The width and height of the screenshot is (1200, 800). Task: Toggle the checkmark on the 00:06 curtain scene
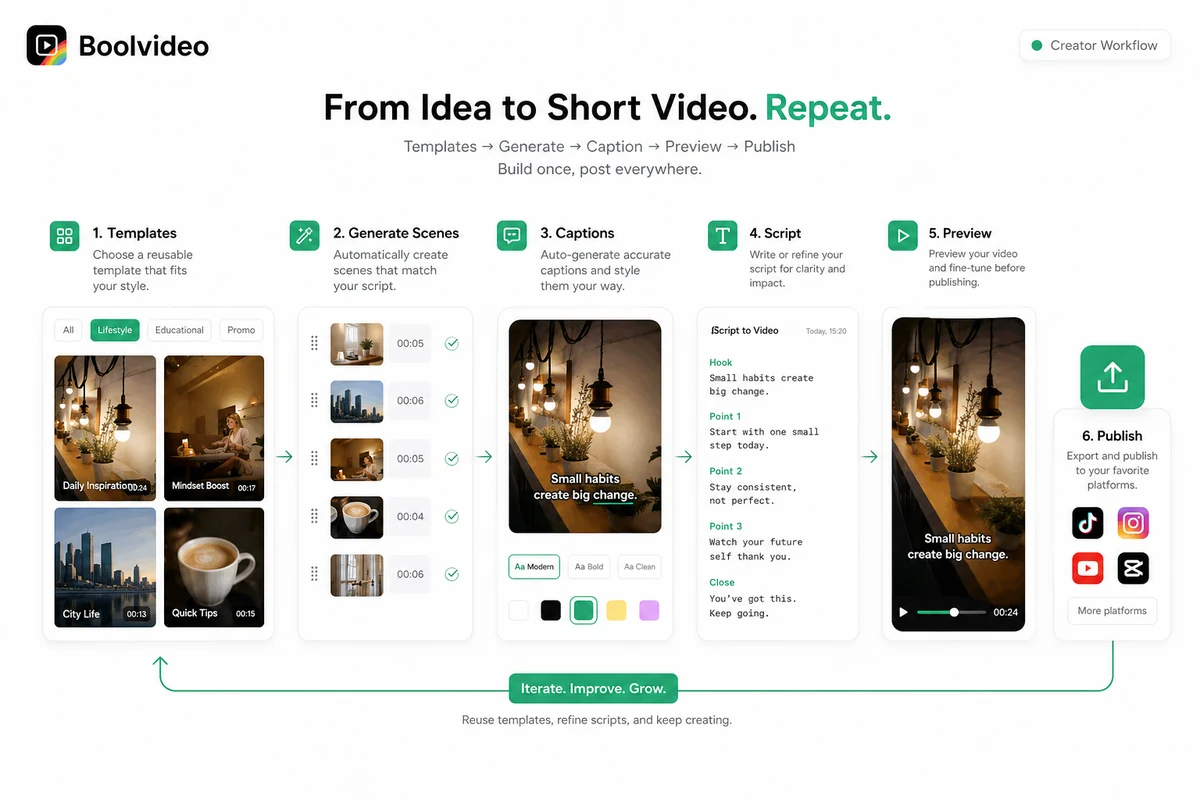(x=452, y=574)
